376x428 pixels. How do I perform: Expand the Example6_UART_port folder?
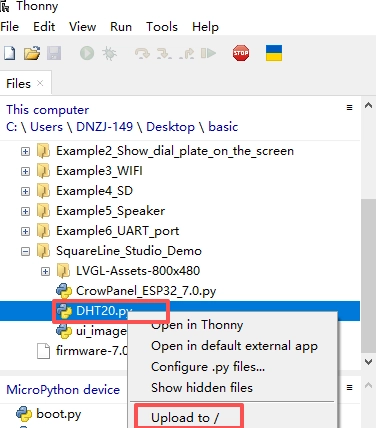[25, 232]
